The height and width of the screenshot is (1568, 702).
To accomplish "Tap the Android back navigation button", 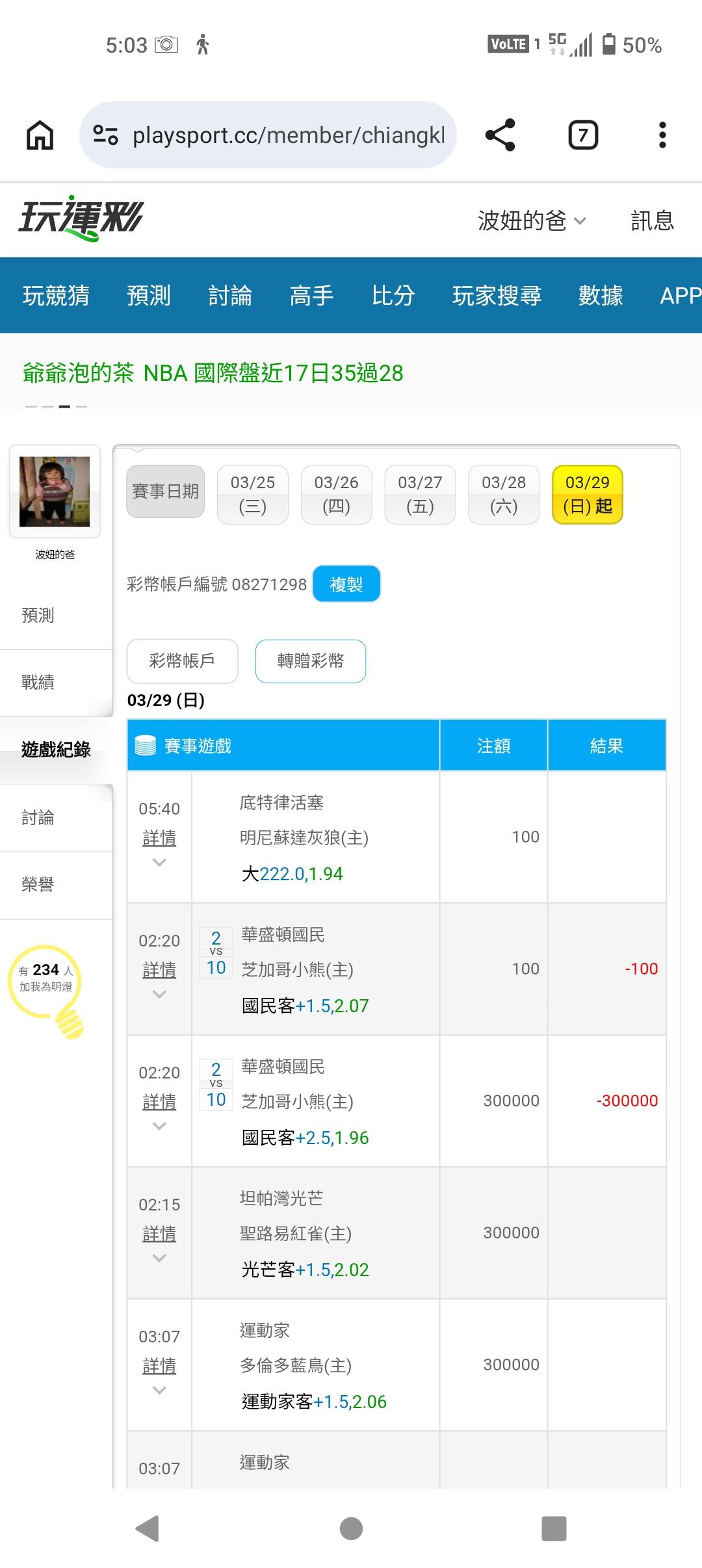I will pos(148,1528).
